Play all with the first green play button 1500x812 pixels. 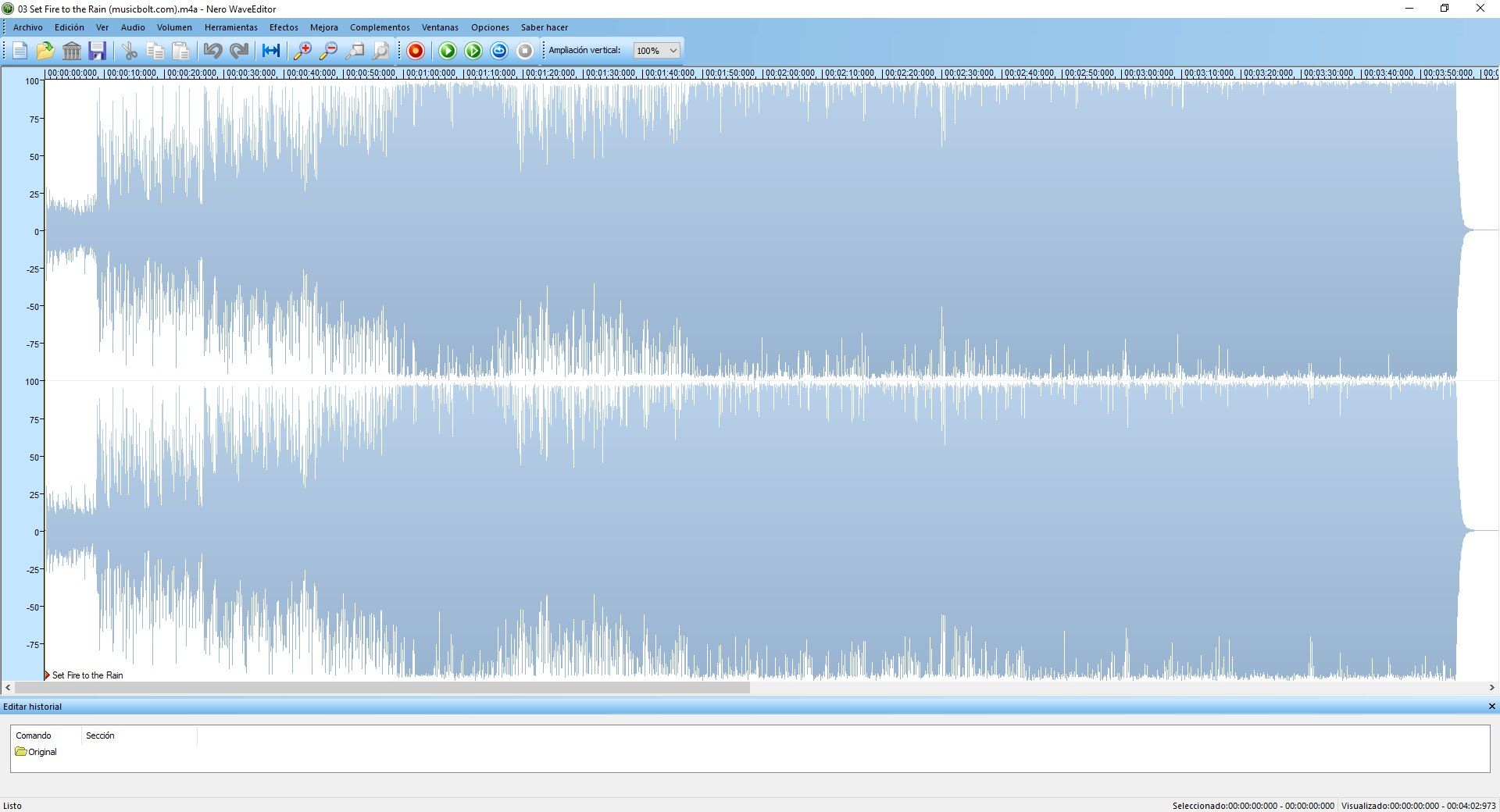(448, 51)
